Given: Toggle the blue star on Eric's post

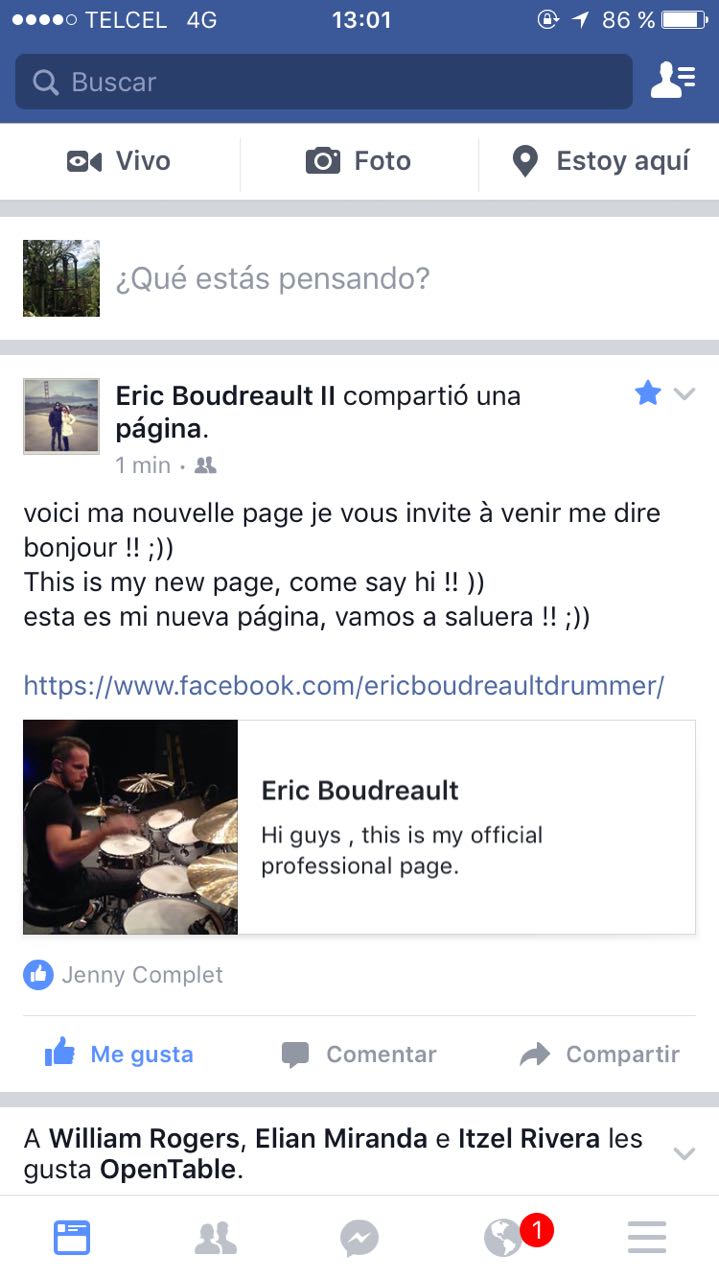Looking at the screenshot, I should (648, 393).
